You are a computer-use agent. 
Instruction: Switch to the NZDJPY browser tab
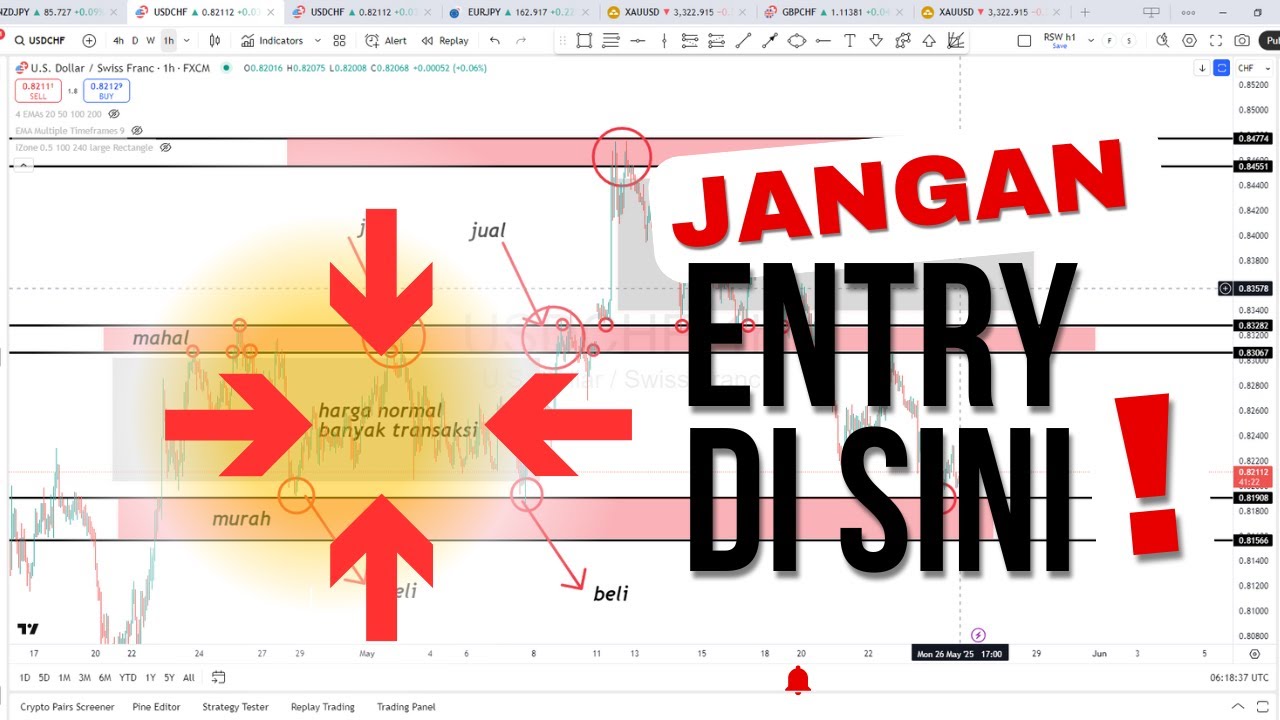coord(59,12)
